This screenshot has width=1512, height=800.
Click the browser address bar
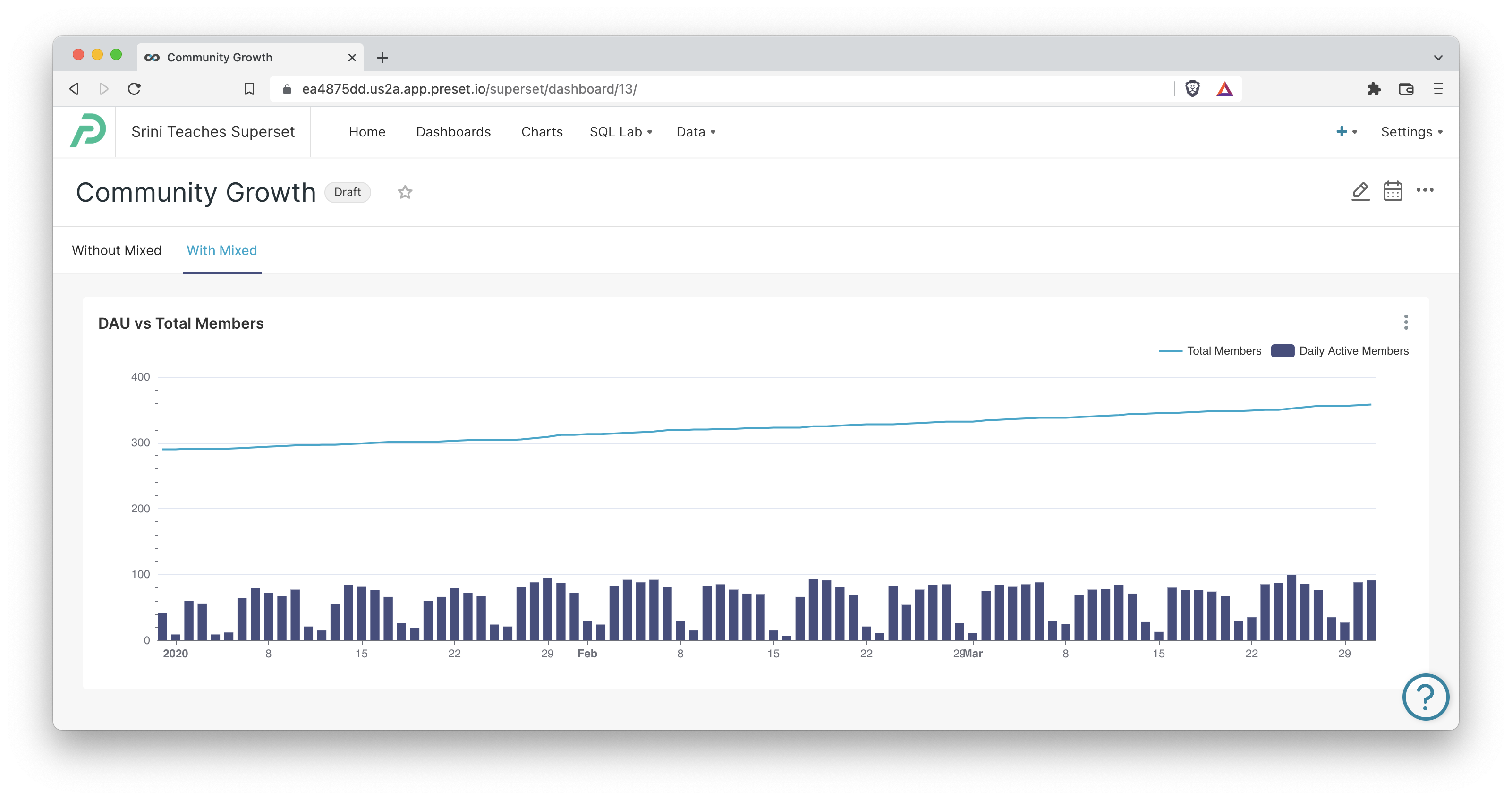tap(705, 89)
